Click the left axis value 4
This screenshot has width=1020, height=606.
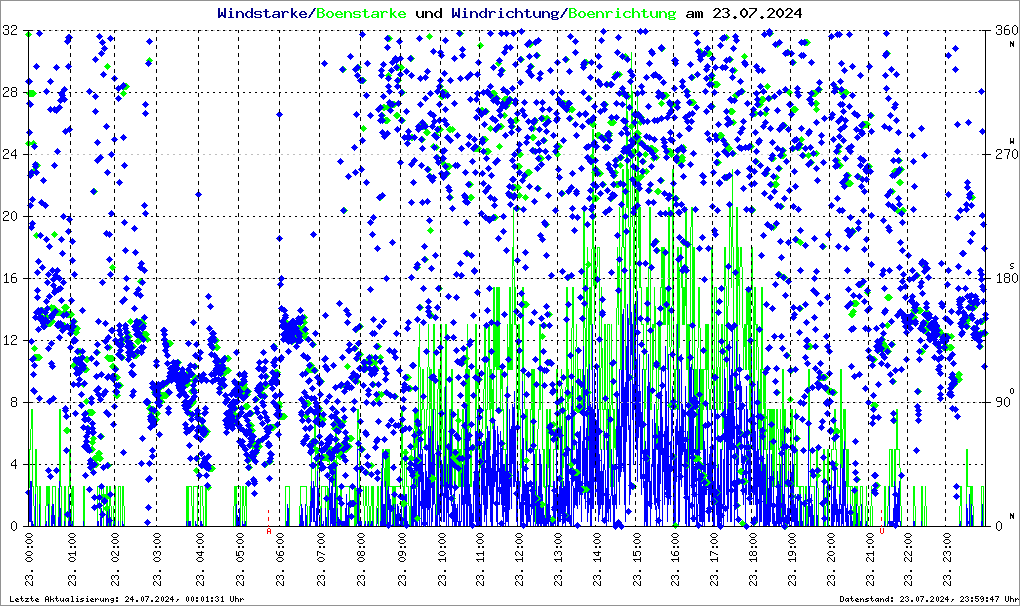(14, 464)
